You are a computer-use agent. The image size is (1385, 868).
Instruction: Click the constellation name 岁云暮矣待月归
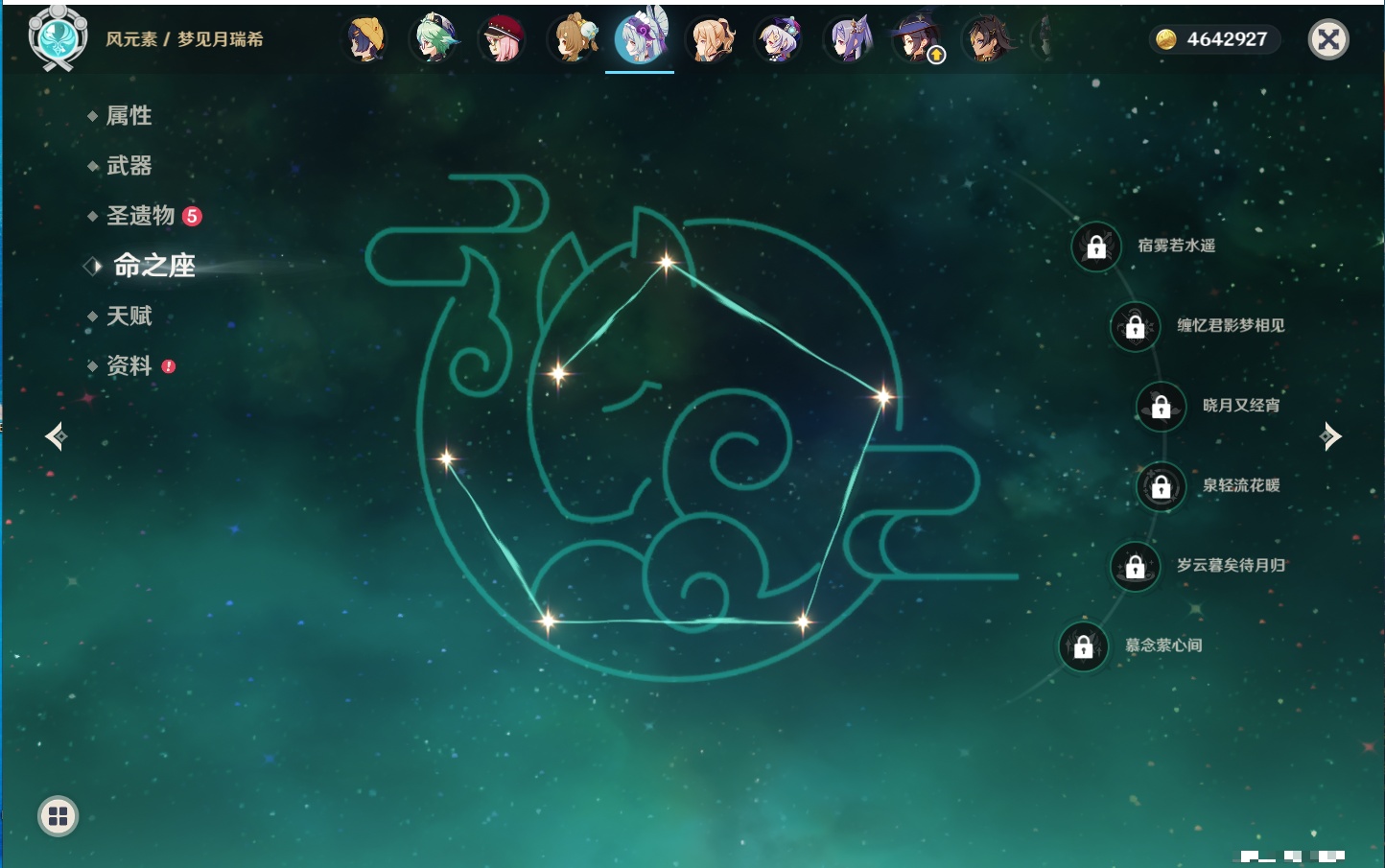pos(1231,565)
